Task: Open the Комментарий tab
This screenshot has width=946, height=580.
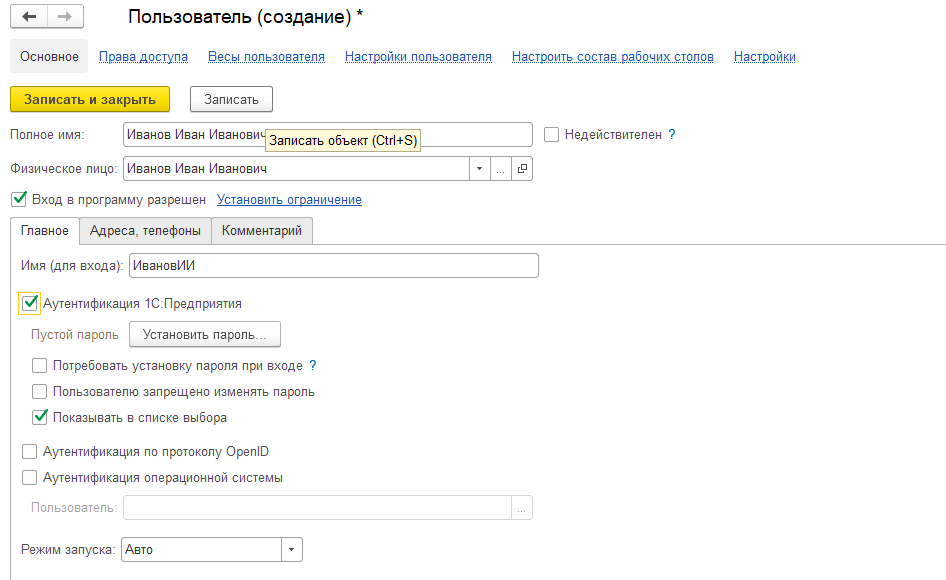Action: pyautogui.click(x=262, y=231)
